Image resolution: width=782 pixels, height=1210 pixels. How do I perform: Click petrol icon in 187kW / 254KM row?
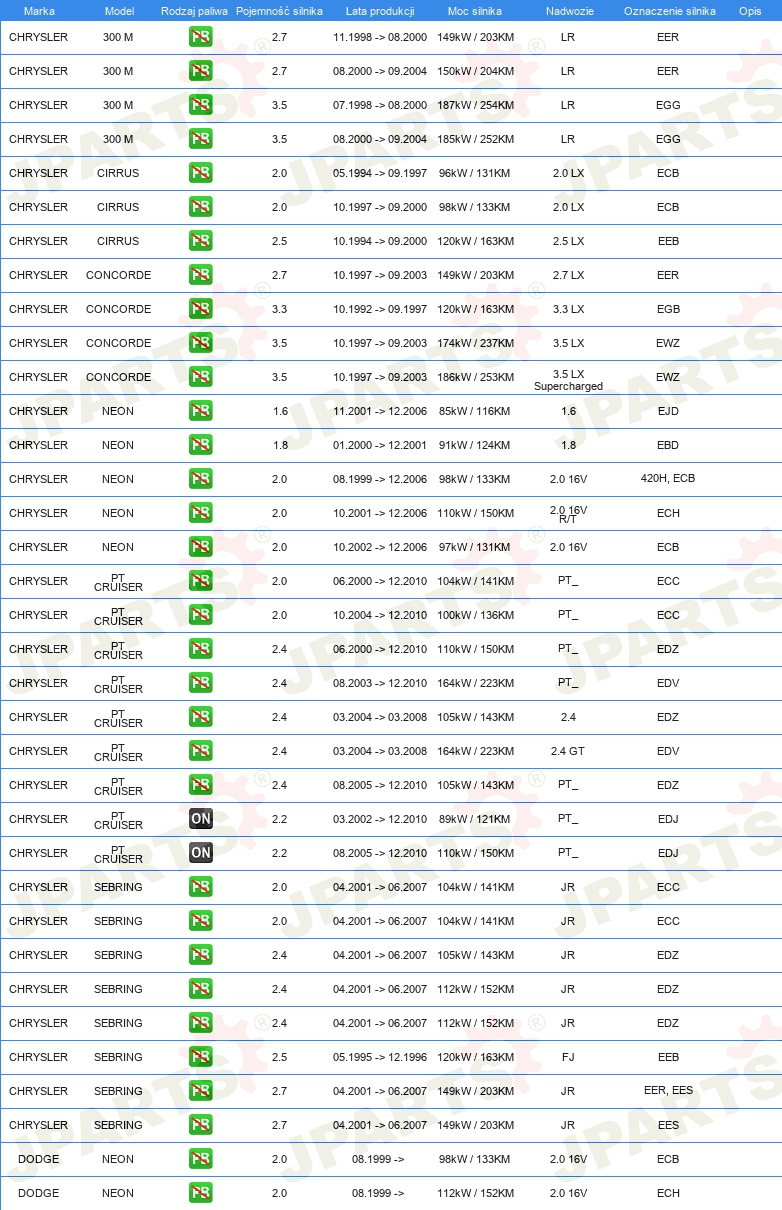pyautogui.click(x=201, y=105)
